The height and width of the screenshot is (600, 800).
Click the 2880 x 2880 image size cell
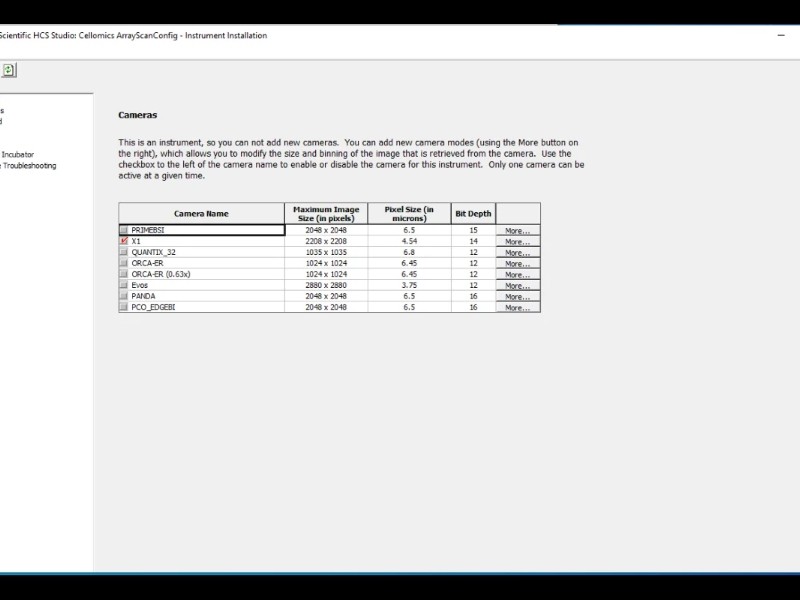click(326, 285)
